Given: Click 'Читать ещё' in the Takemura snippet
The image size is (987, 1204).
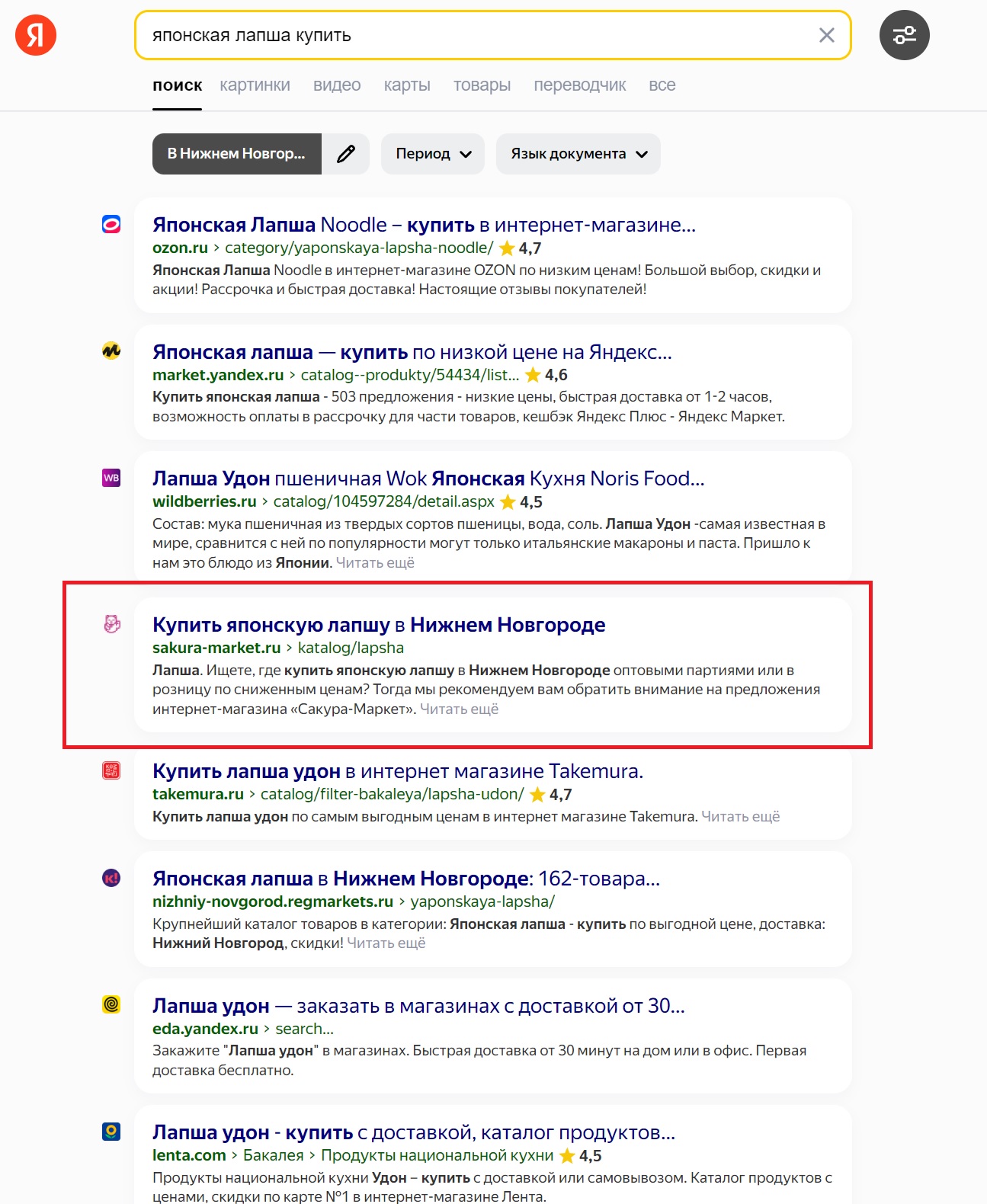Looking at the screenshot, I should coord(740,817).
